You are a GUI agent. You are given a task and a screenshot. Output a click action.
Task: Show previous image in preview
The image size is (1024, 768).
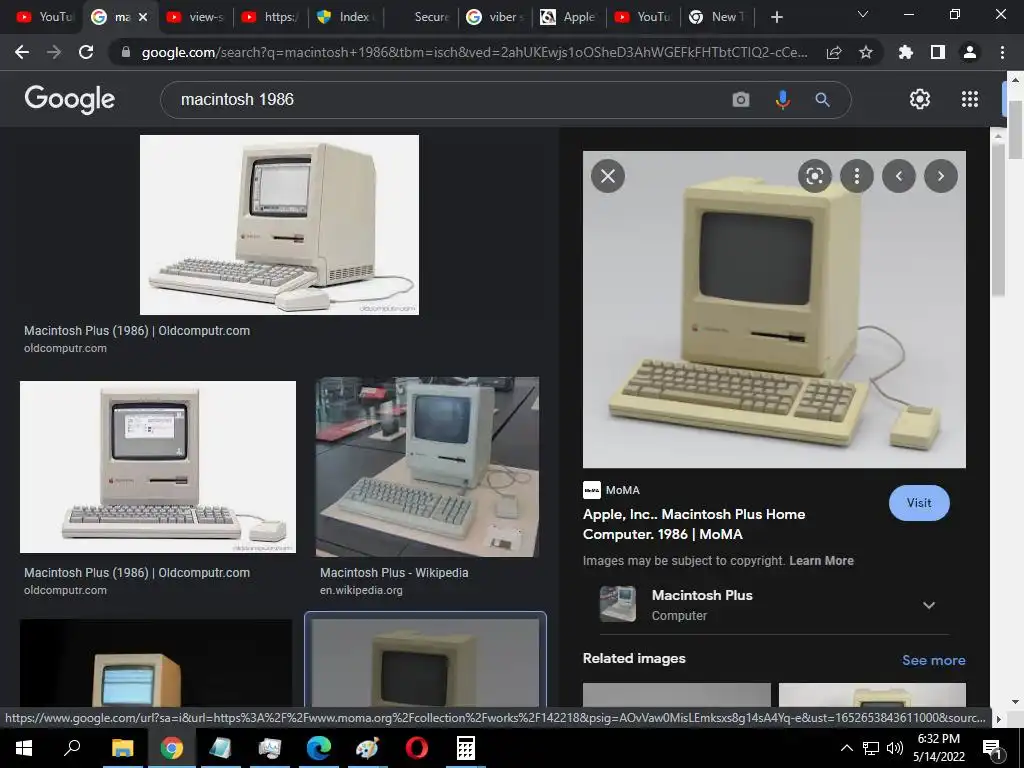pos(899,176)
